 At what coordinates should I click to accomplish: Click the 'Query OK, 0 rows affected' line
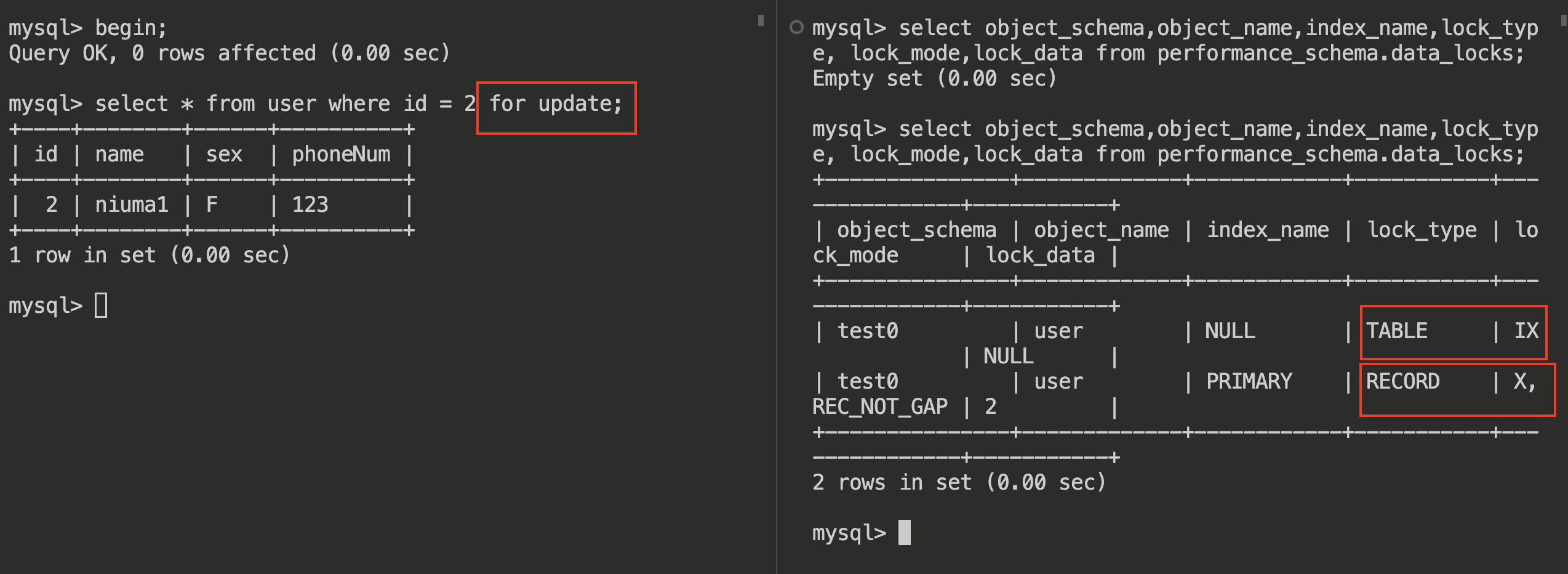(229, 54)
